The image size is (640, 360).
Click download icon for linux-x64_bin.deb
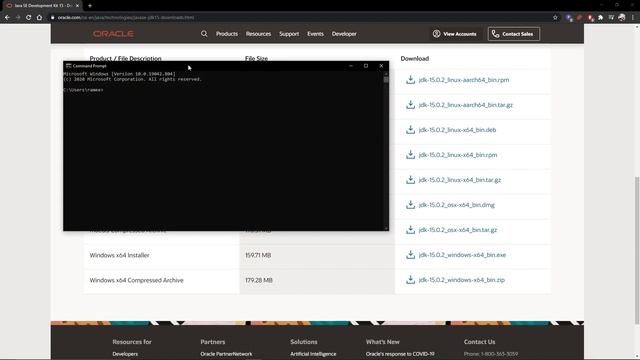[x=410, y=129]
